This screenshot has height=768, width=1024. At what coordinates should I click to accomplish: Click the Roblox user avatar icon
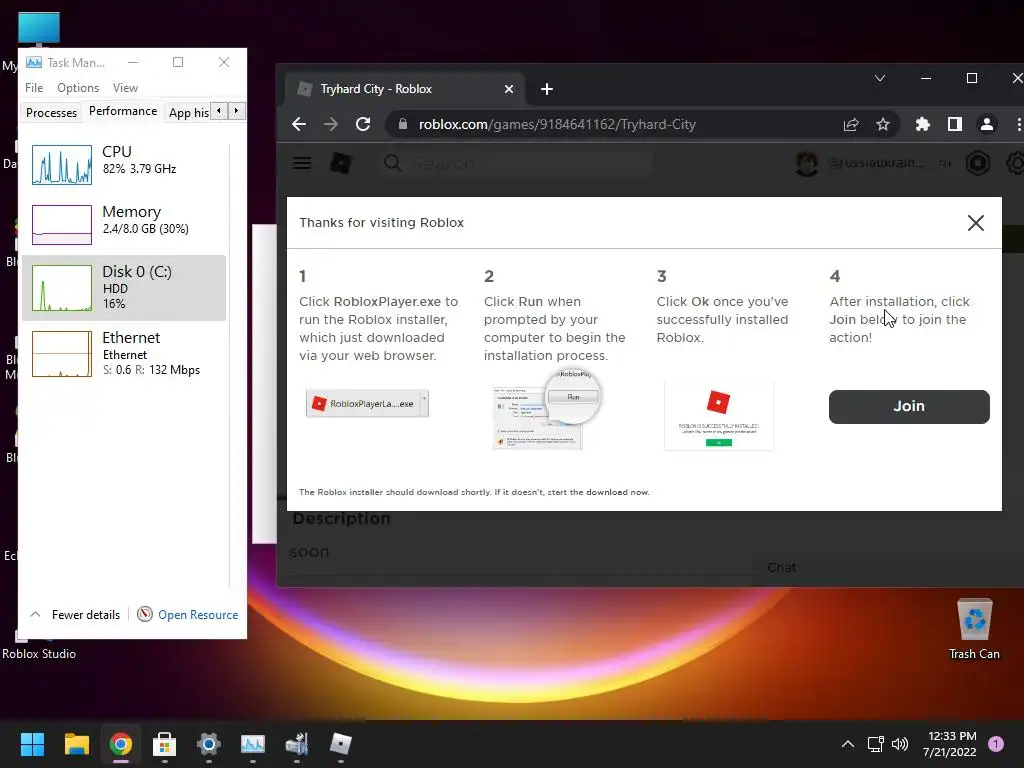(807, 163)
